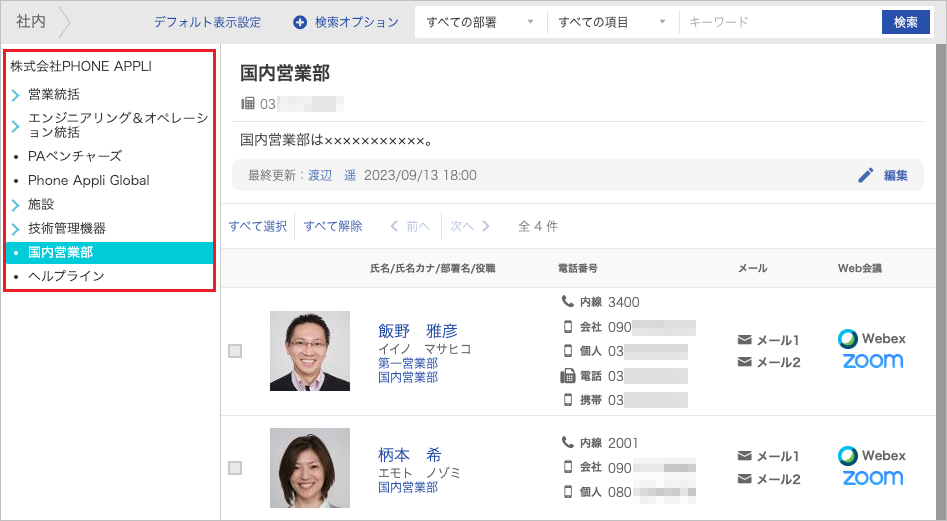Click the pencil edit icon
This screenshot has height=521, width=947.
point(866,175)
